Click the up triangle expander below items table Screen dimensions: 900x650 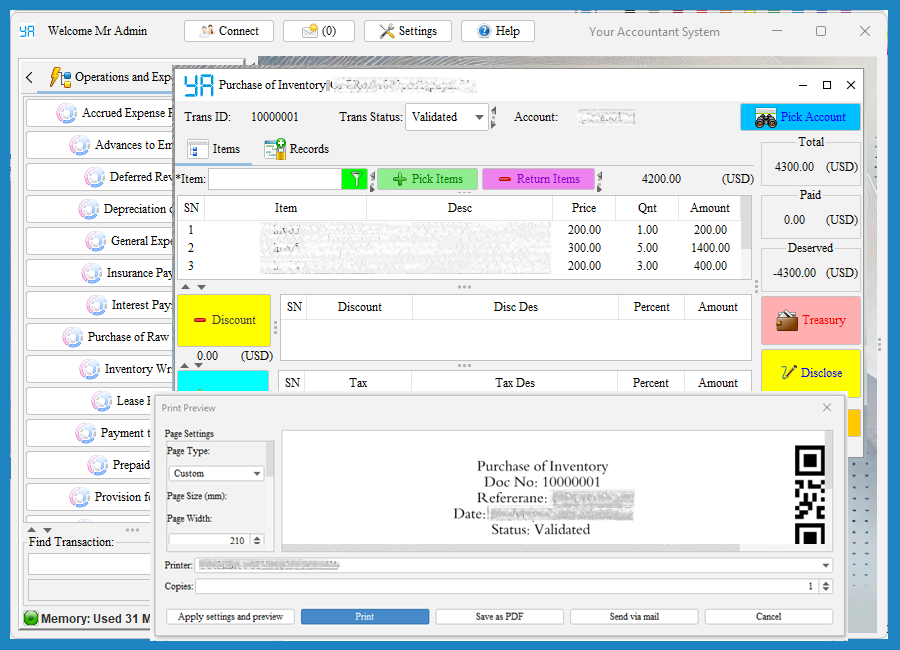186,287
